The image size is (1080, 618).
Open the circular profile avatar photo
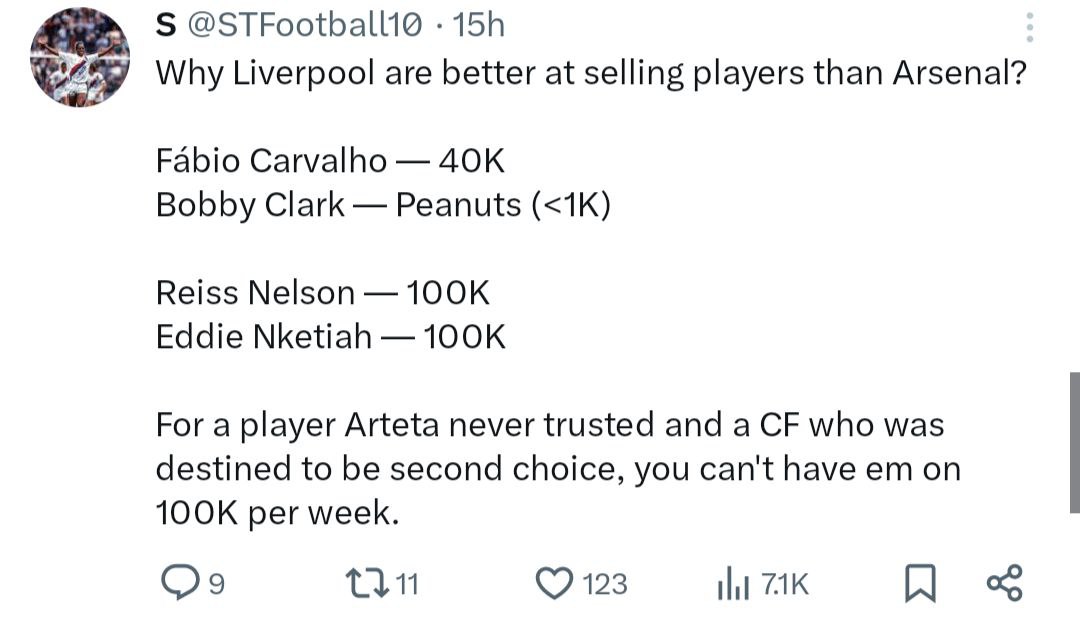(x=79, y=57)
